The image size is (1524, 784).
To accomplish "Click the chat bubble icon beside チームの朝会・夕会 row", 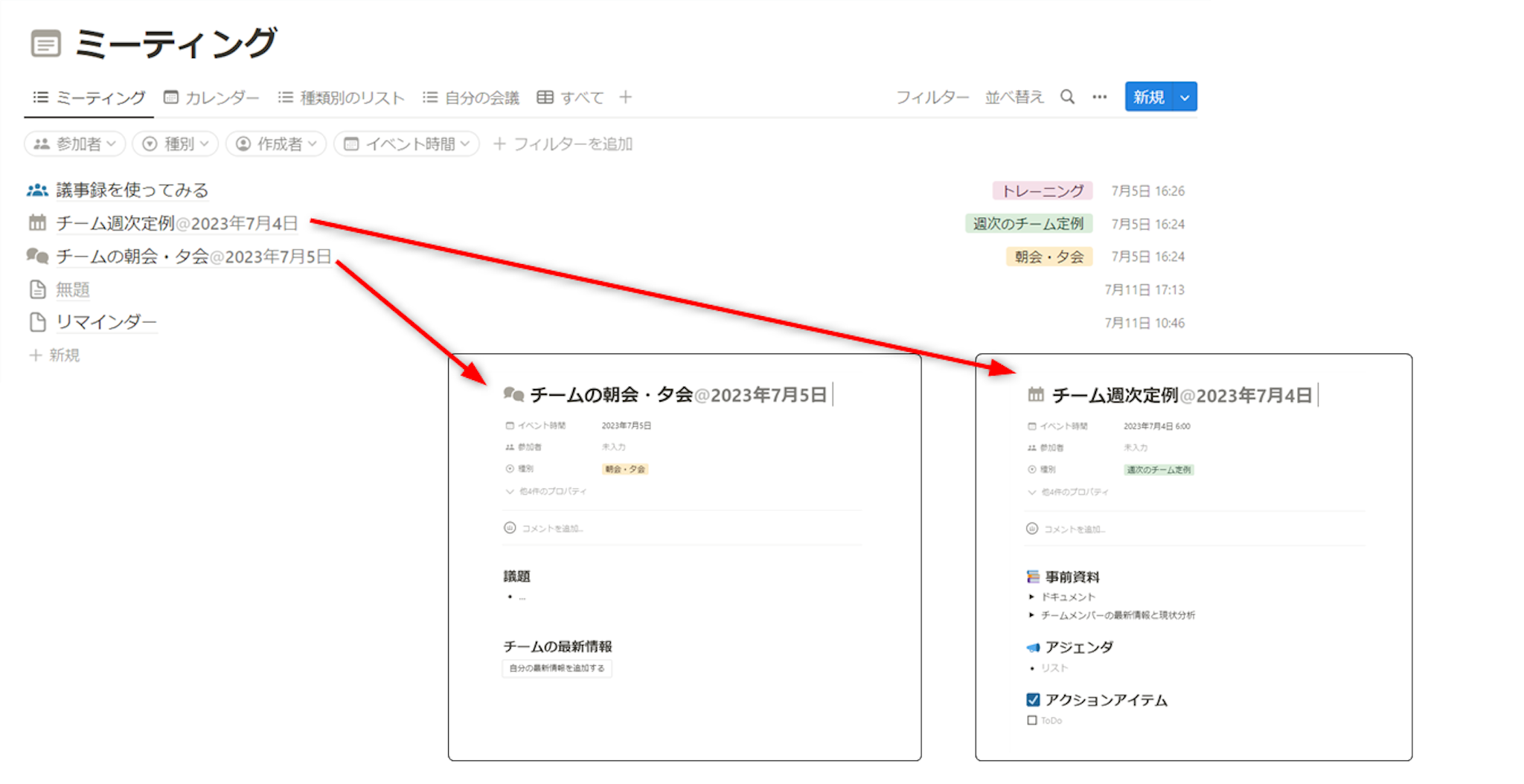I will point(37,257).
